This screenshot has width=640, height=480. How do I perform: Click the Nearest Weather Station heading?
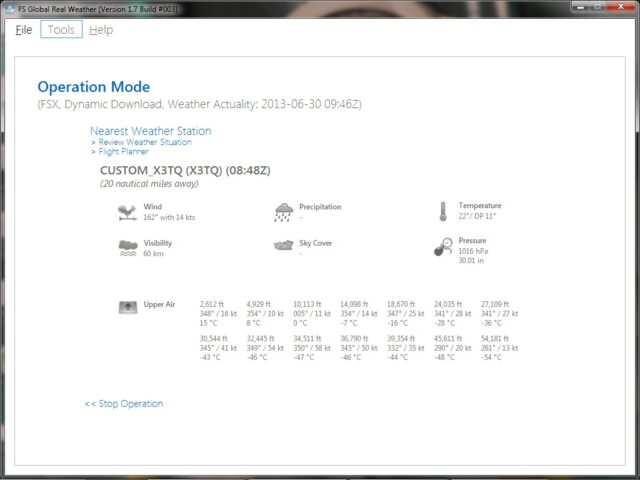(150, 131)
